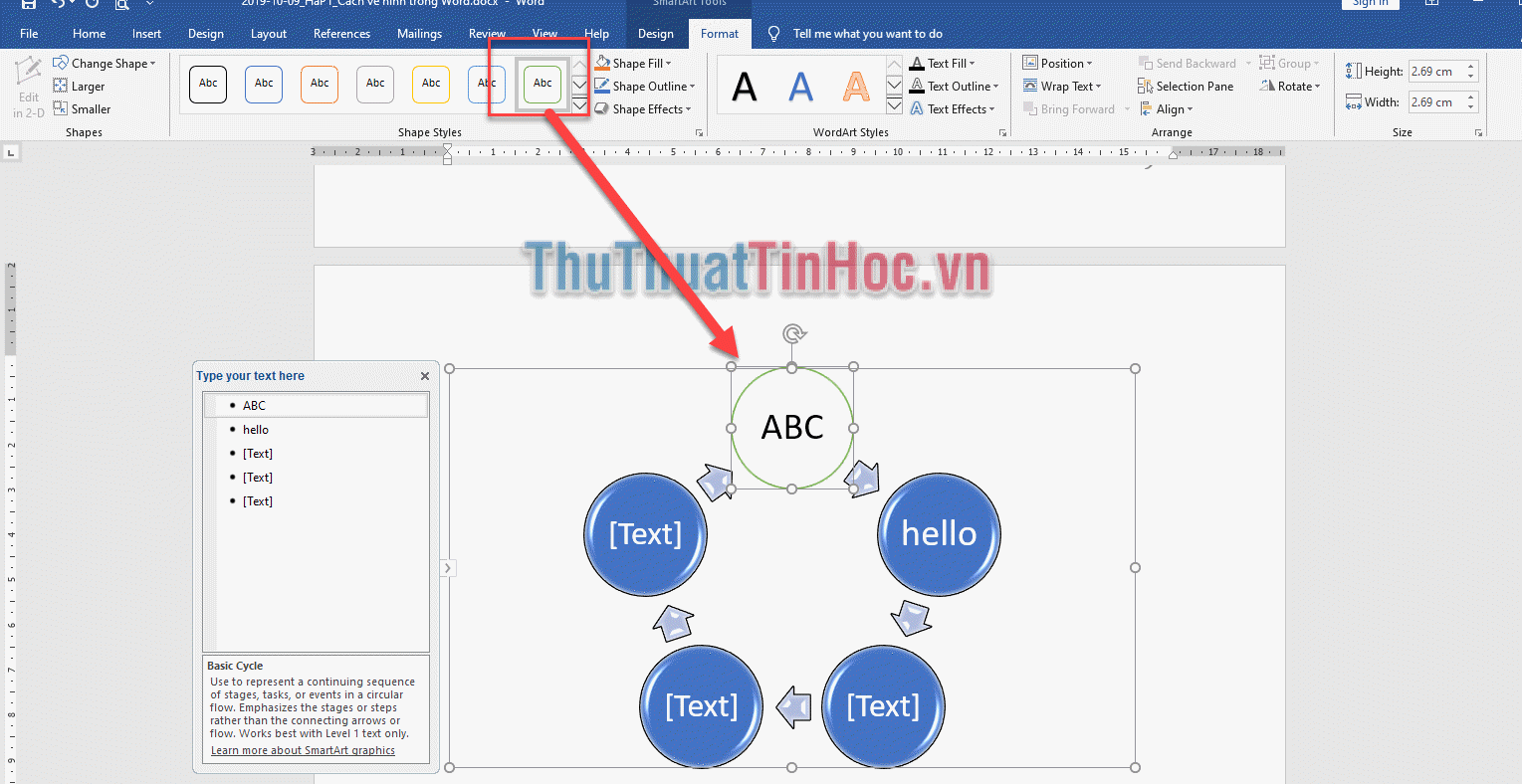Open the File tab
The width and height of the screenshot is (1522, 784).
click(29, 34)
